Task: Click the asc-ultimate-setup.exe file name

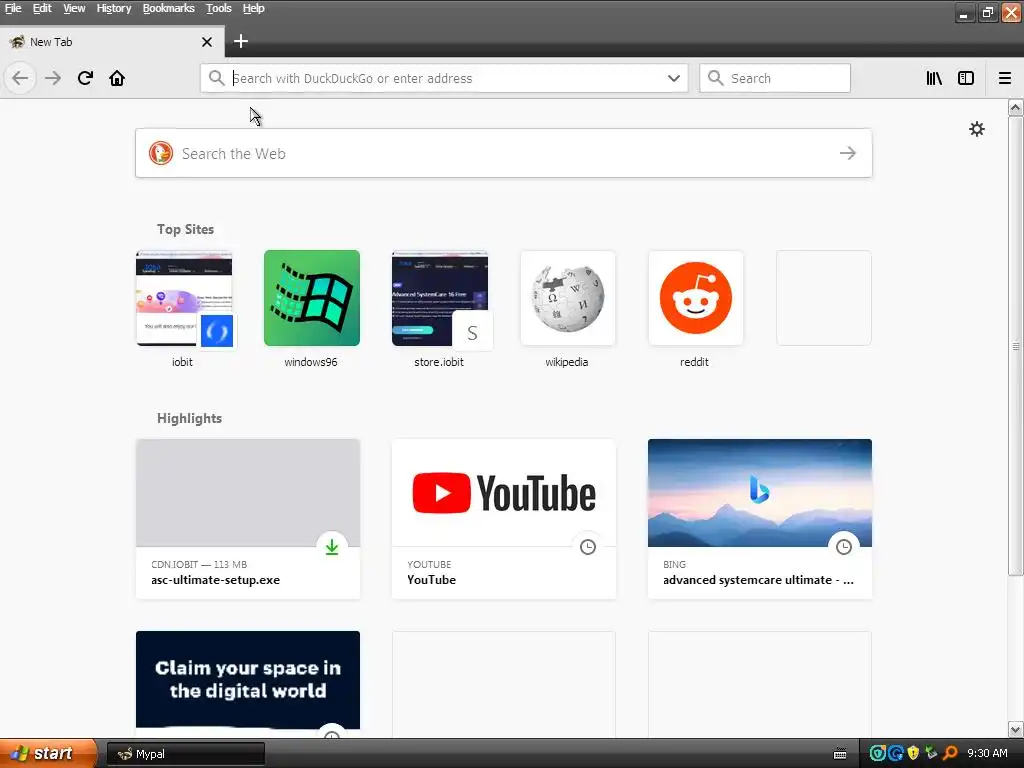Action: tap(216, 580)
